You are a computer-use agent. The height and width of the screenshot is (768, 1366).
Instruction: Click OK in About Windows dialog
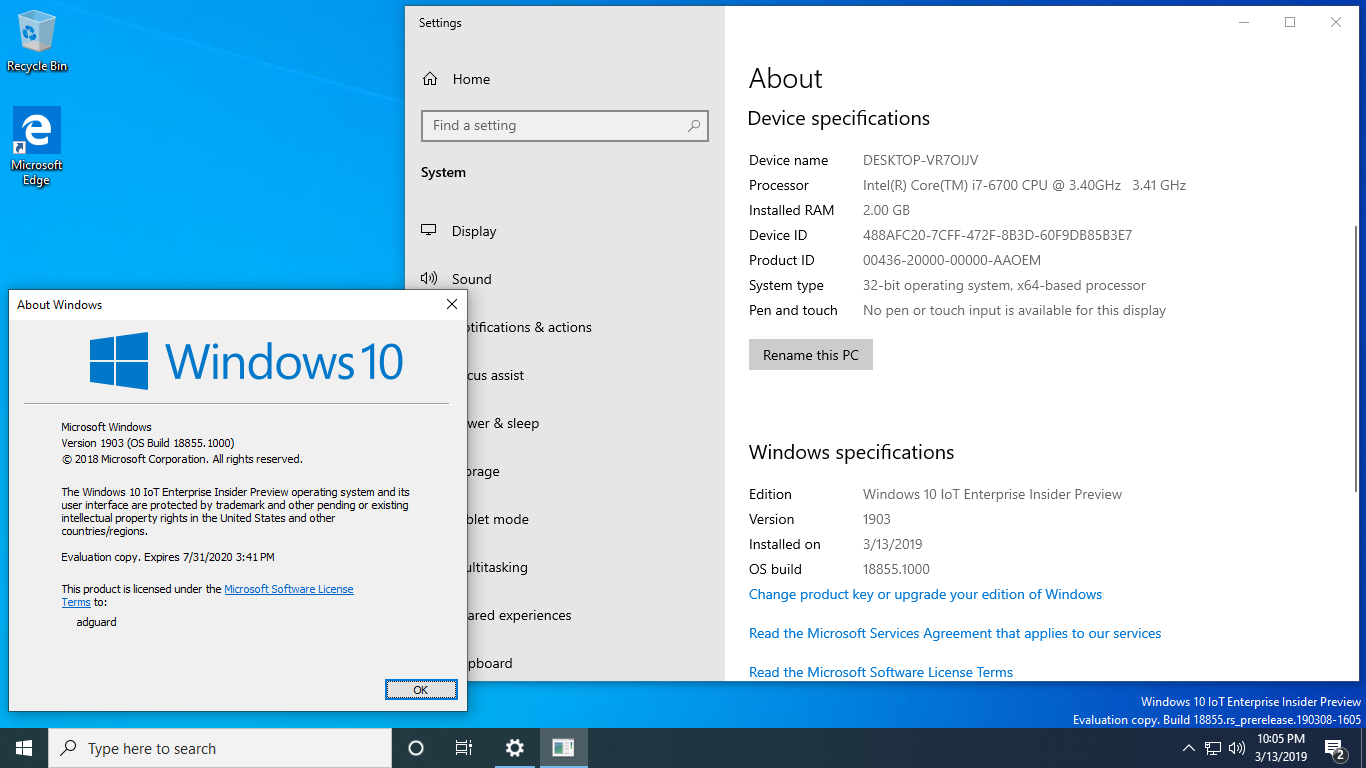[421, 690]
